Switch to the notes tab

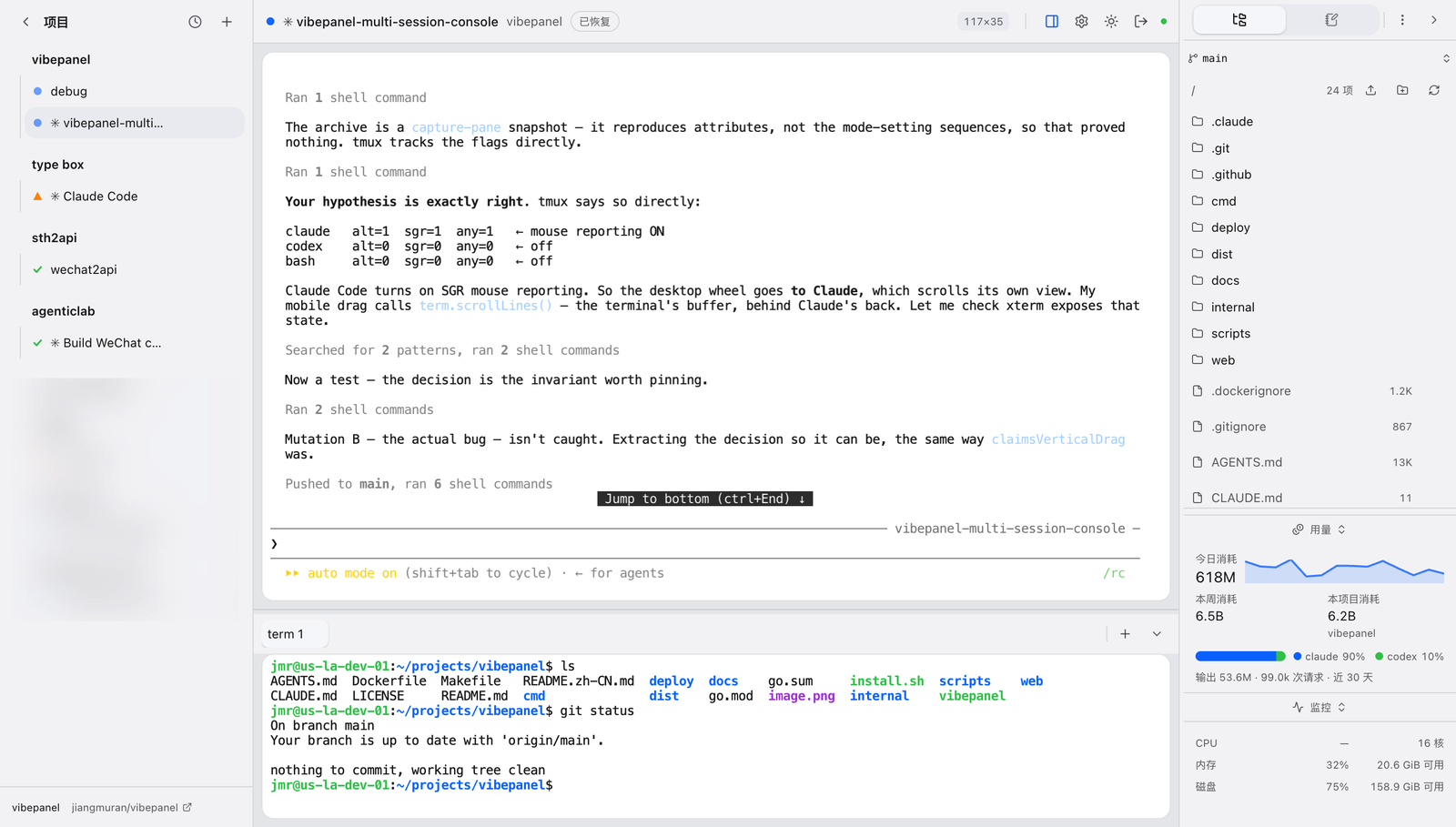(1331, 20)
